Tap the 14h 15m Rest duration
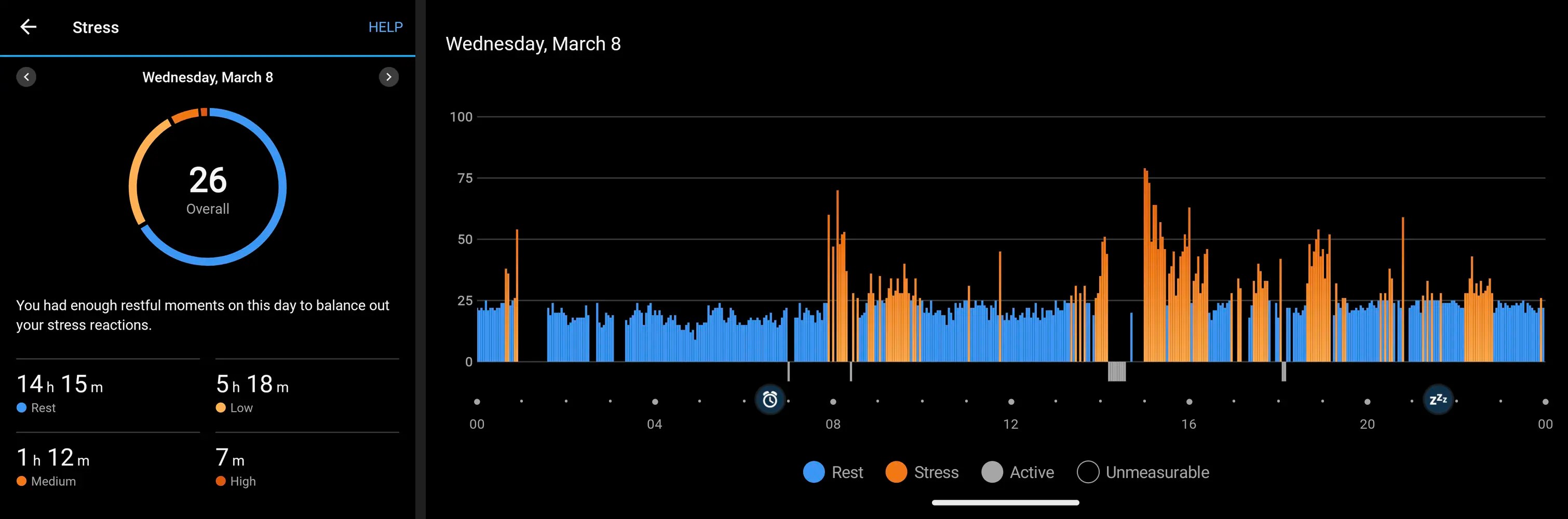This screenshot has width=1568, height=519. (60, 385)
